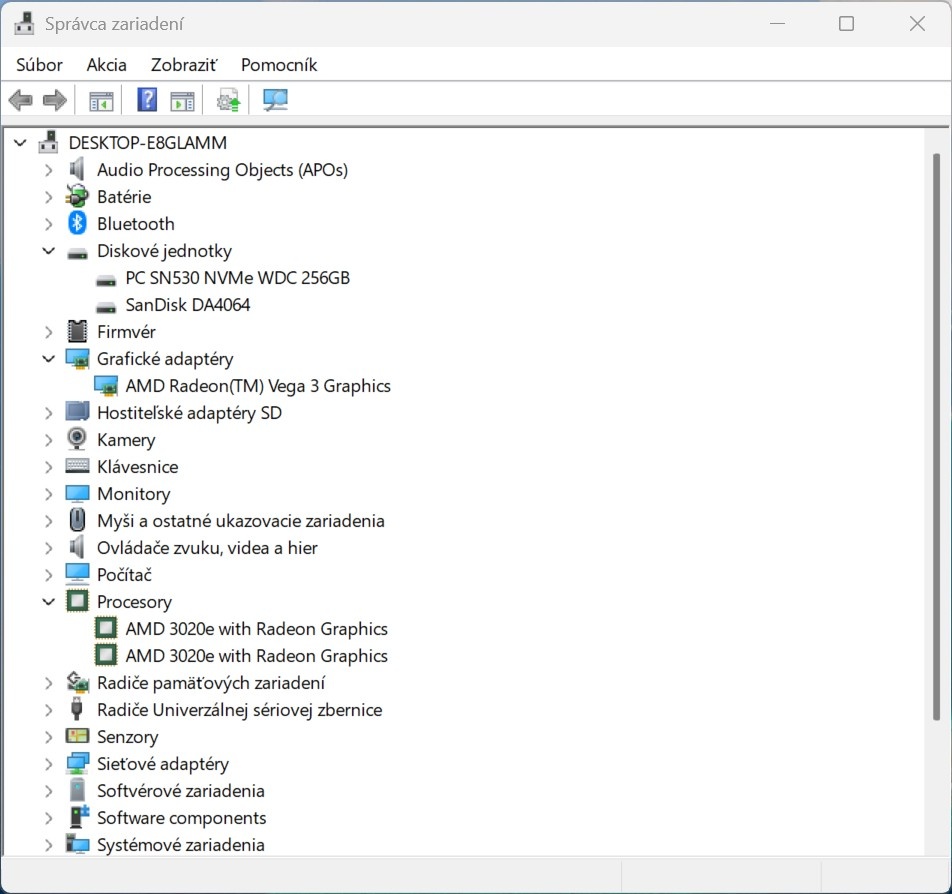Viewport: 952px width, 894px height.
Task: Click the Bluetooth category icon
Action: click(x=77, y=224)
